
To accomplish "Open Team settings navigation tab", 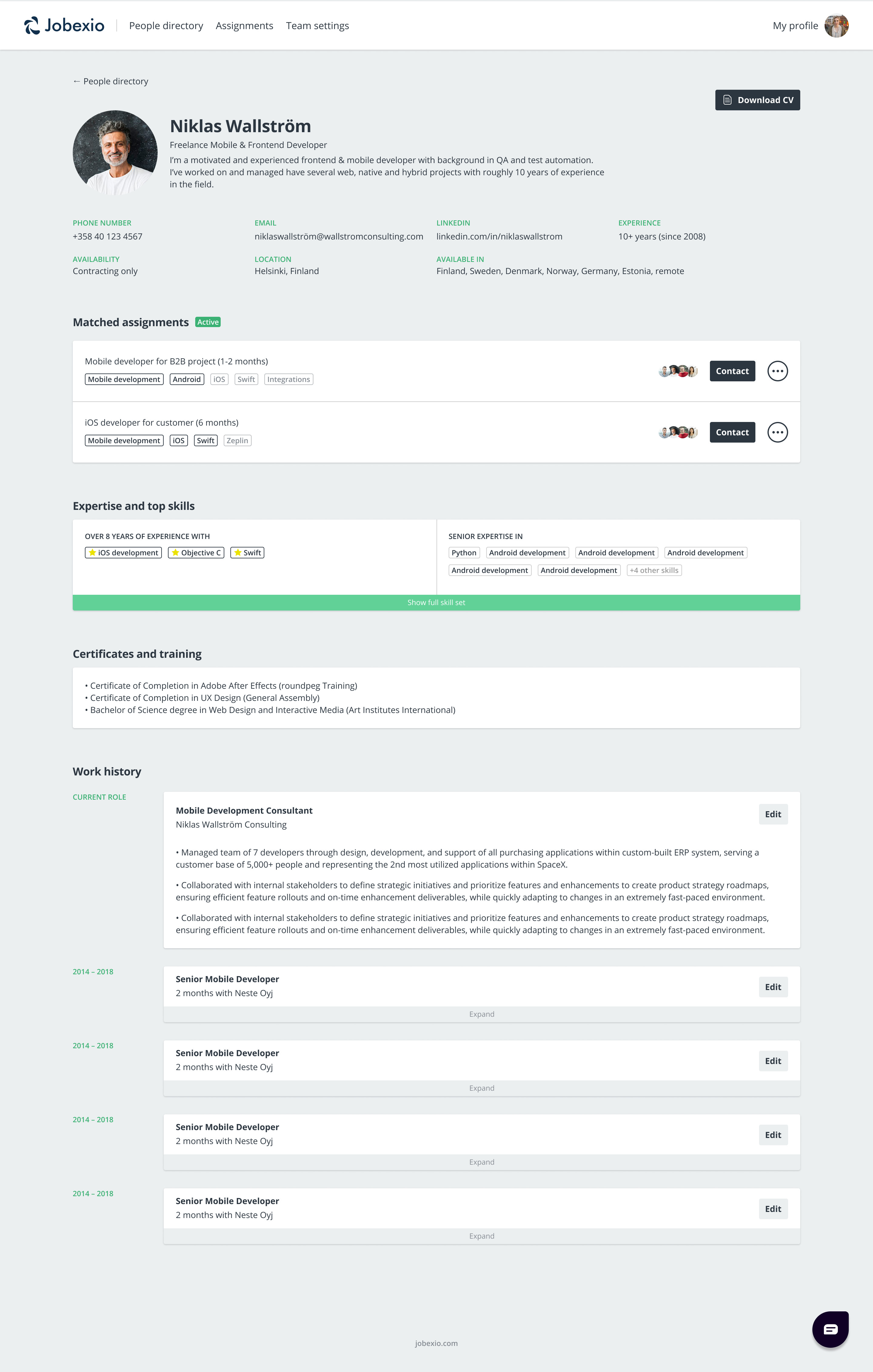I will (317, 25).
